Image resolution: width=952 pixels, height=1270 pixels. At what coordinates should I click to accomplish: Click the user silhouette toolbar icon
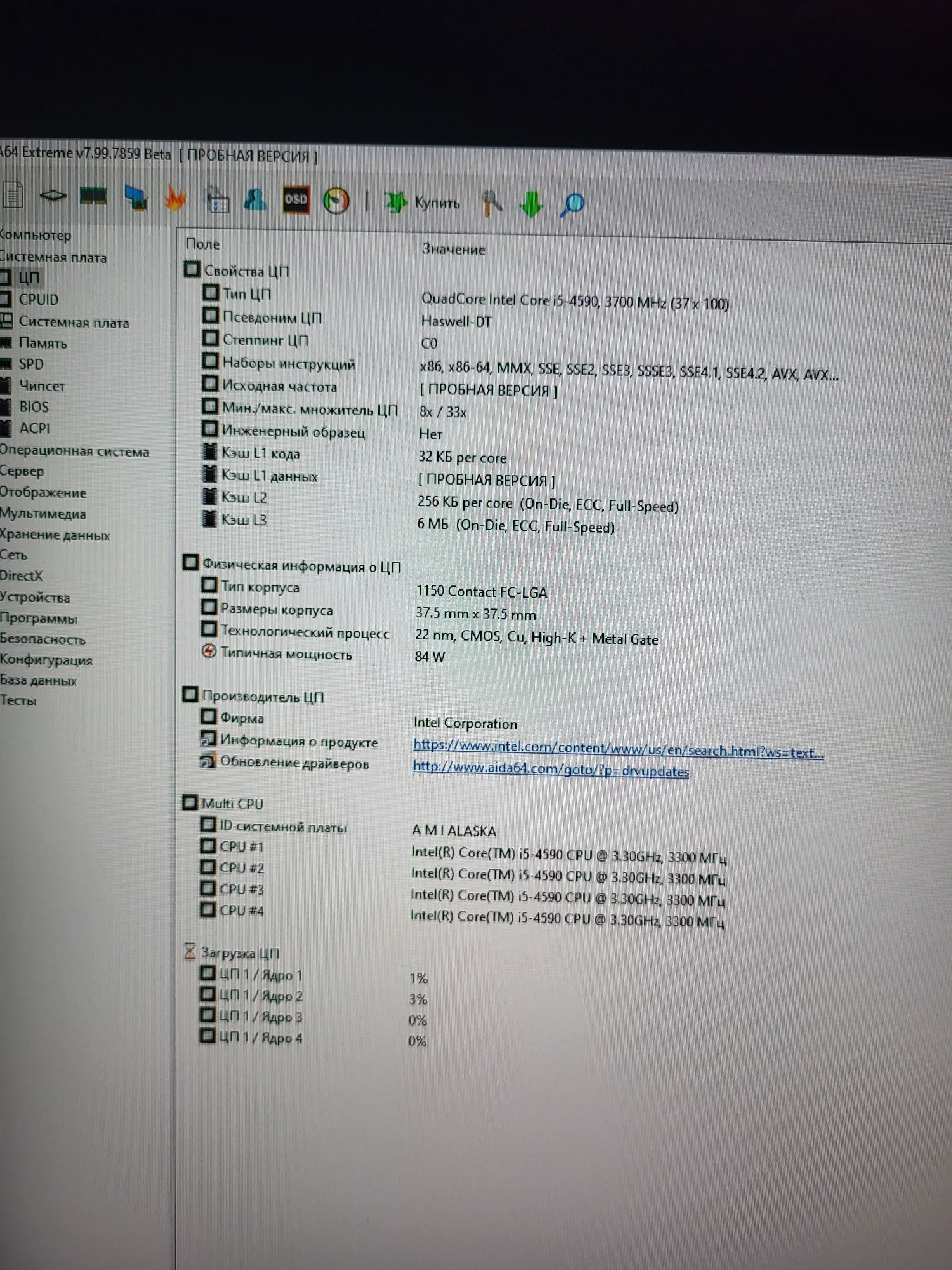255,199
